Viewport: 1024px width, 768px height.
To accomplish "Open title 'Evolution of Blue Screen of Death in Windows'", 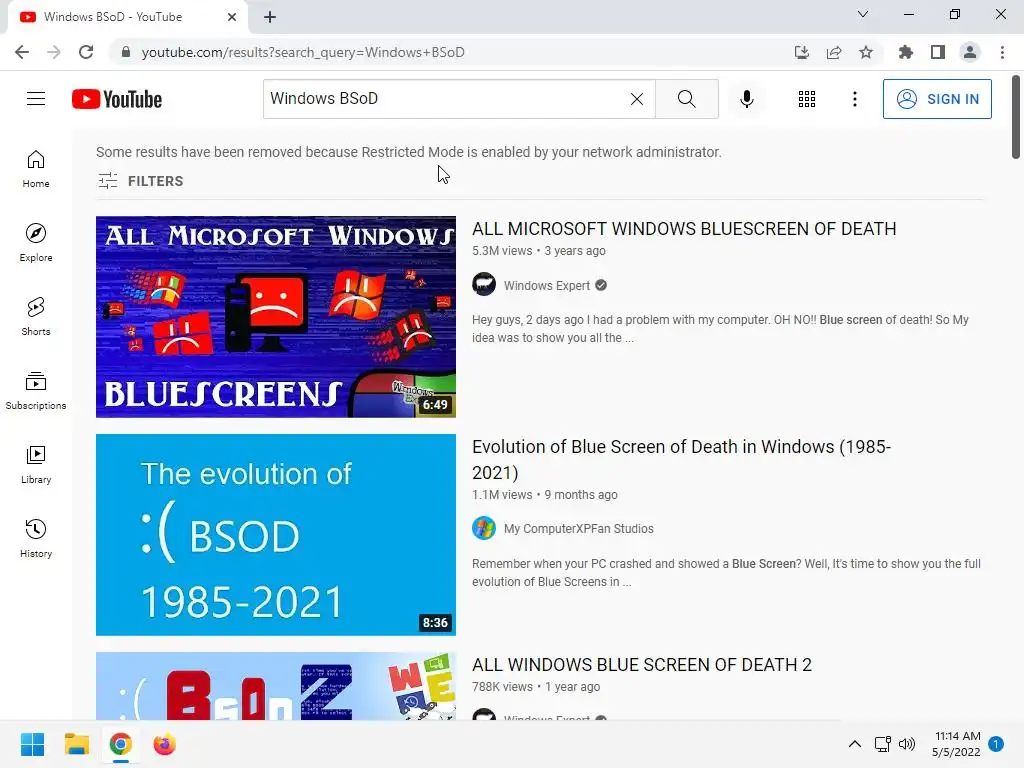I will click(x=681, y=459).
